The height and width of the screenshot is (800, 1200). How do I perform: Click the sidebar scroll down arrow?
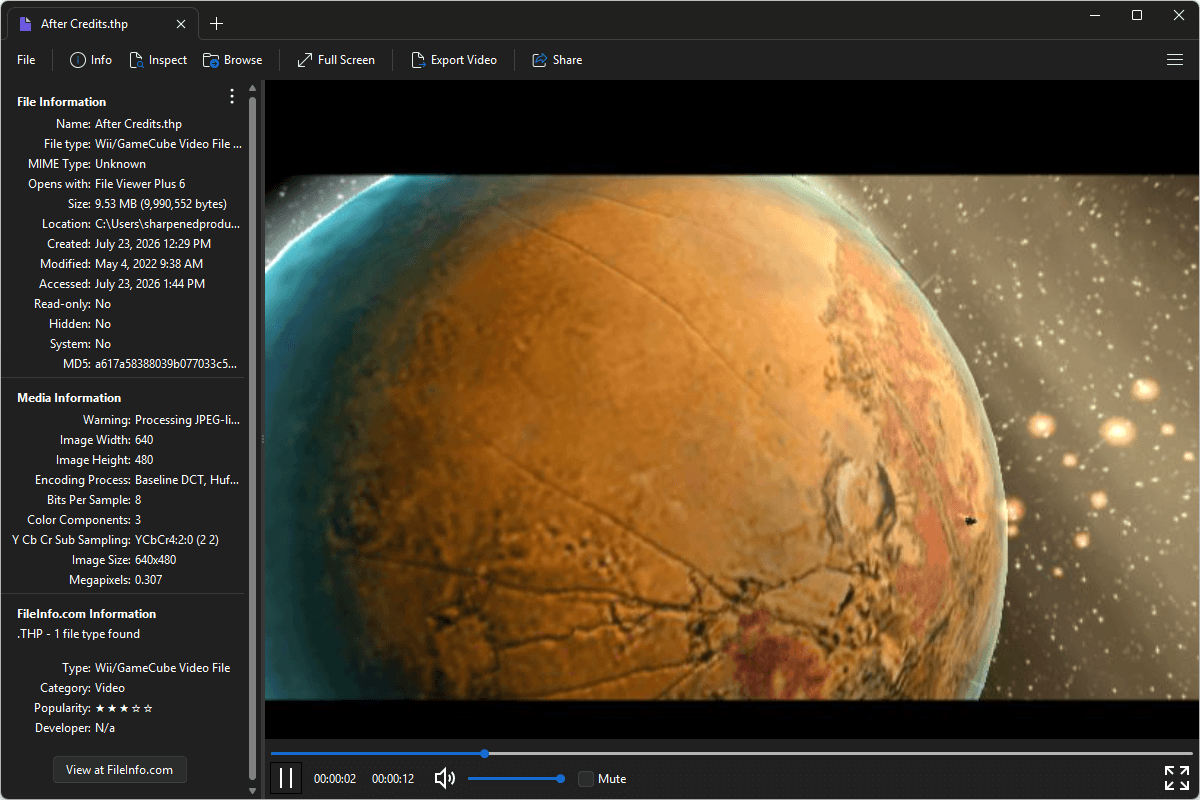pyautogui.click(x=253, y=790)
